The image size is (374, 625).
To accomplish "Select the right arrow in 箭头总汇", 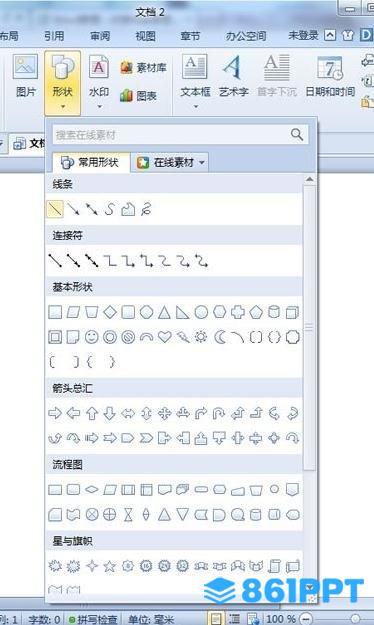I will pyautogui.click(x=55, y=413).
